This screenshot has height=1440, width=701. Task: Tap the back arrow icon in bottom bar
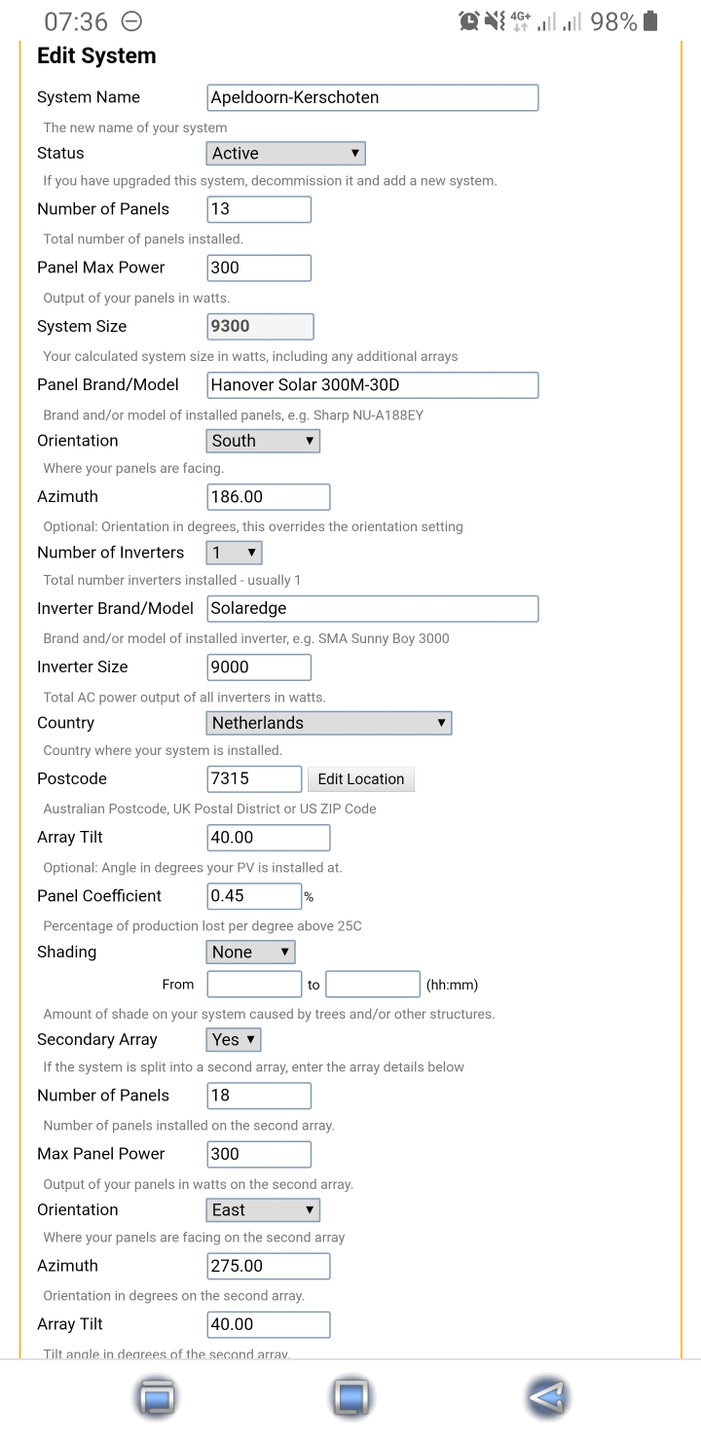coord(547,1396)
